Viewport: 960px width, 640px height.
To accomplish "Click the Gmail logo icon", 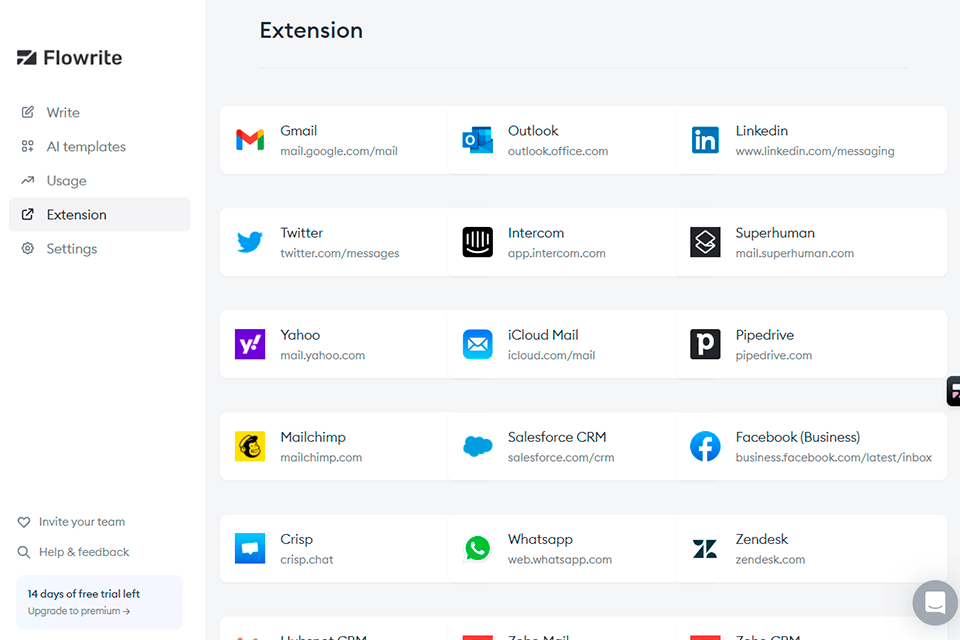I will click(x=250, y=140).
